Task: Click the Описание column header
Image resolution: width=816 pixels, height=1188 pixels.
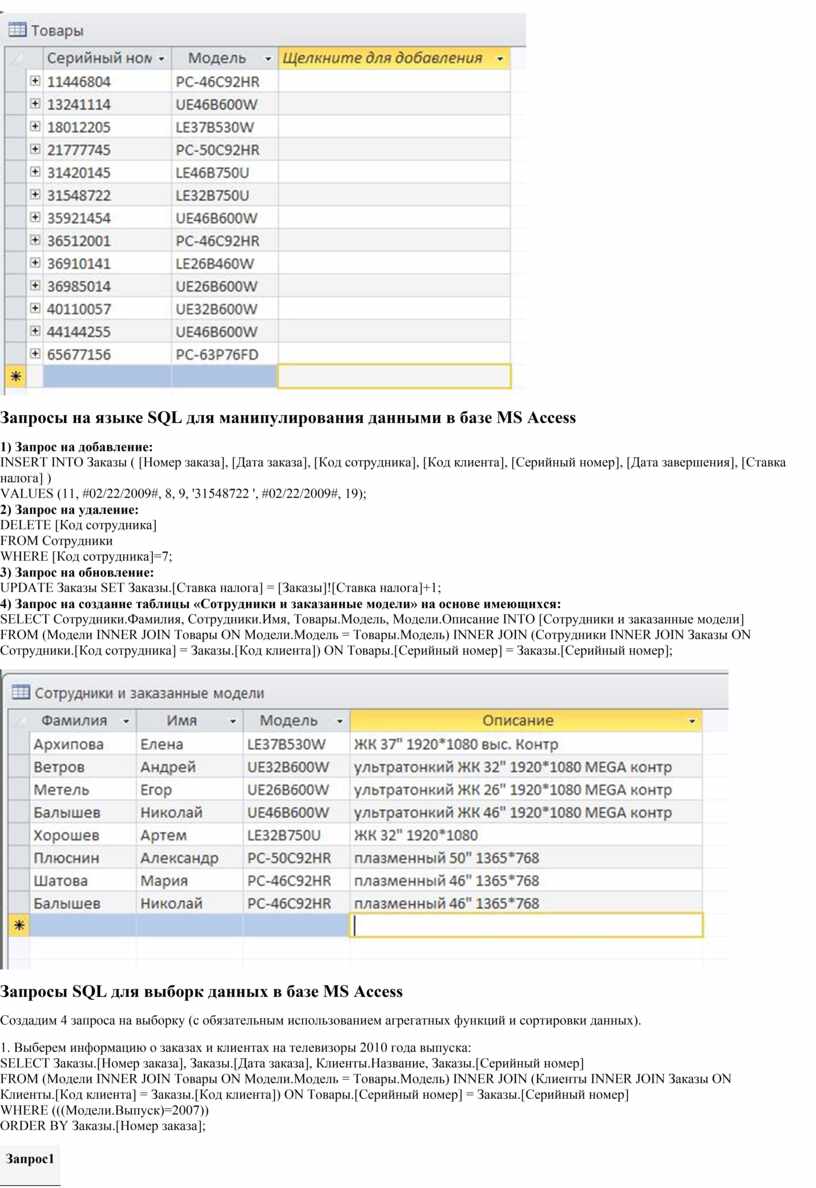Action: (527, 721)
